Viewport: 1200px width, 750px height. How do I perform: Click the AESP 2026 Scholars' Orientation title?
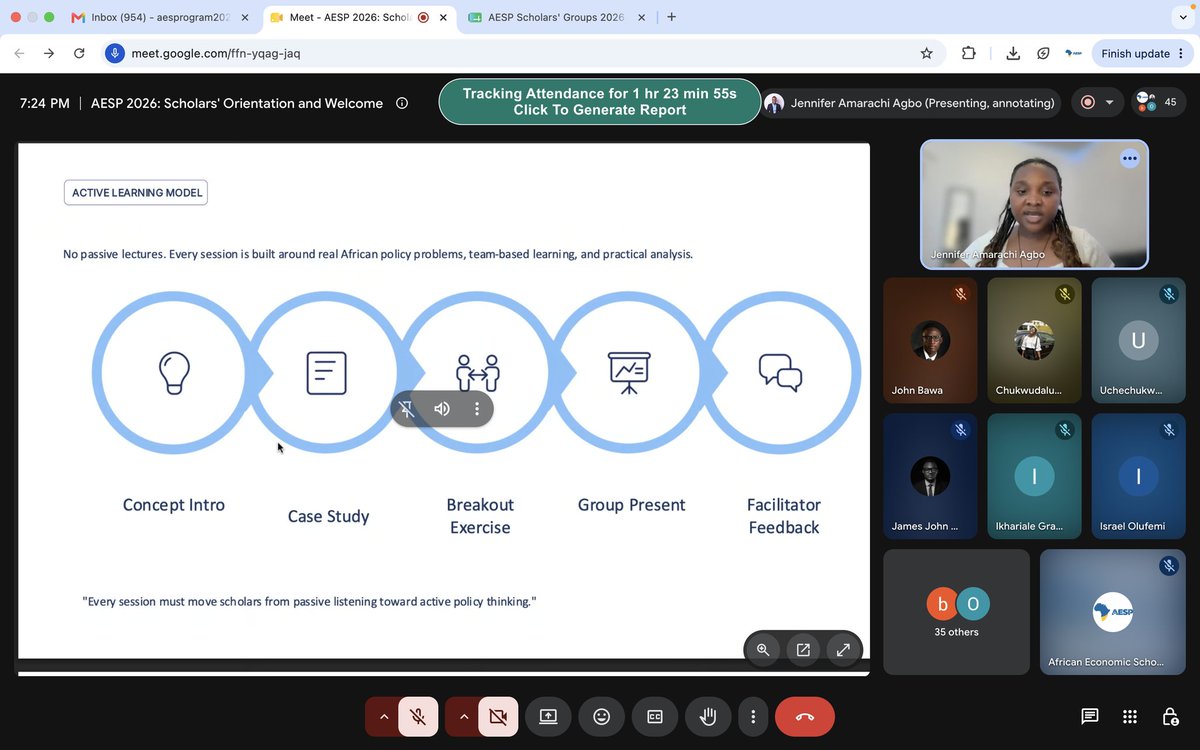tap(237, 103)
